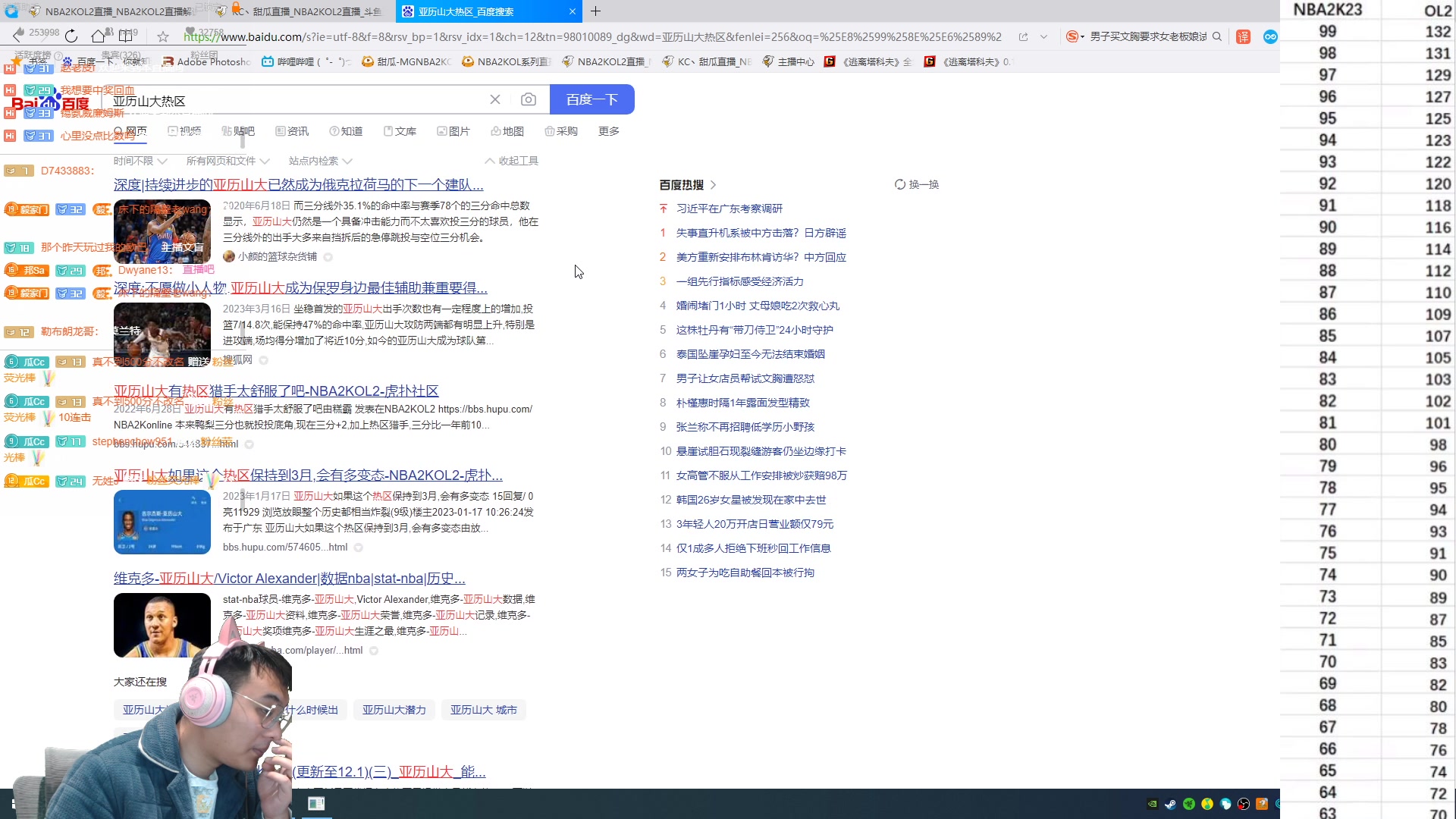Open 主播中心 bookmark
This screenshot has height=819, width=1456.
point(789,61)
